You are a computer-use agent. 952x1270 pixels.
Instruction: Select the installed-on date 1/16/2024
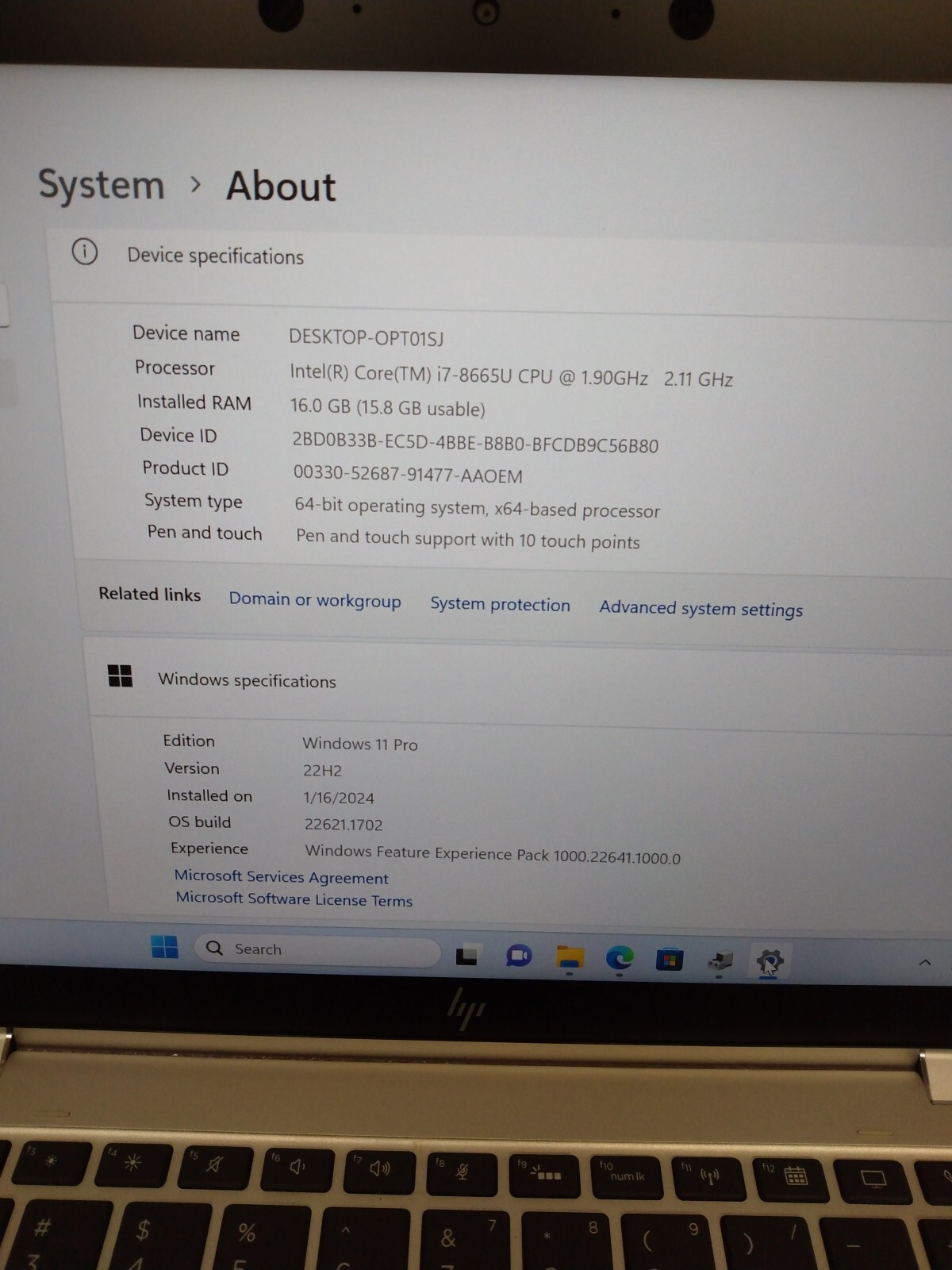(x=338, y=798)
